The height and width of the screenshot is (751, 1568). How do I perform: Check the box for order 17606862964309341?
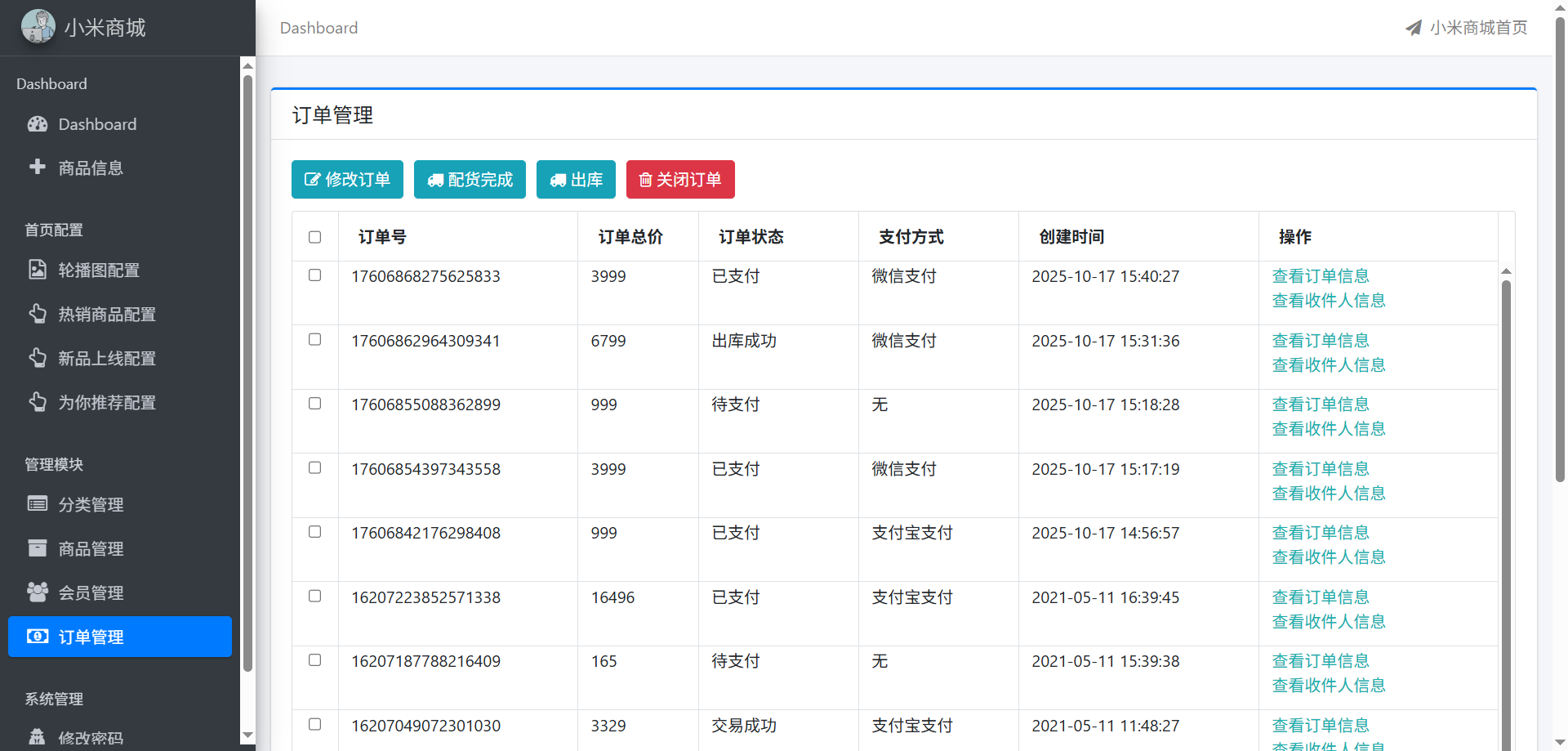click(315, 339)
